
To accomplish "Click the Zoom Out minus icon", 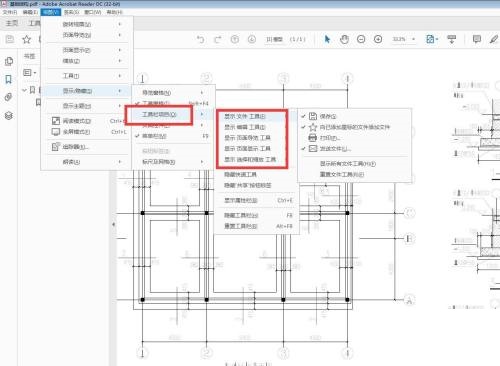I will (361, 39).
